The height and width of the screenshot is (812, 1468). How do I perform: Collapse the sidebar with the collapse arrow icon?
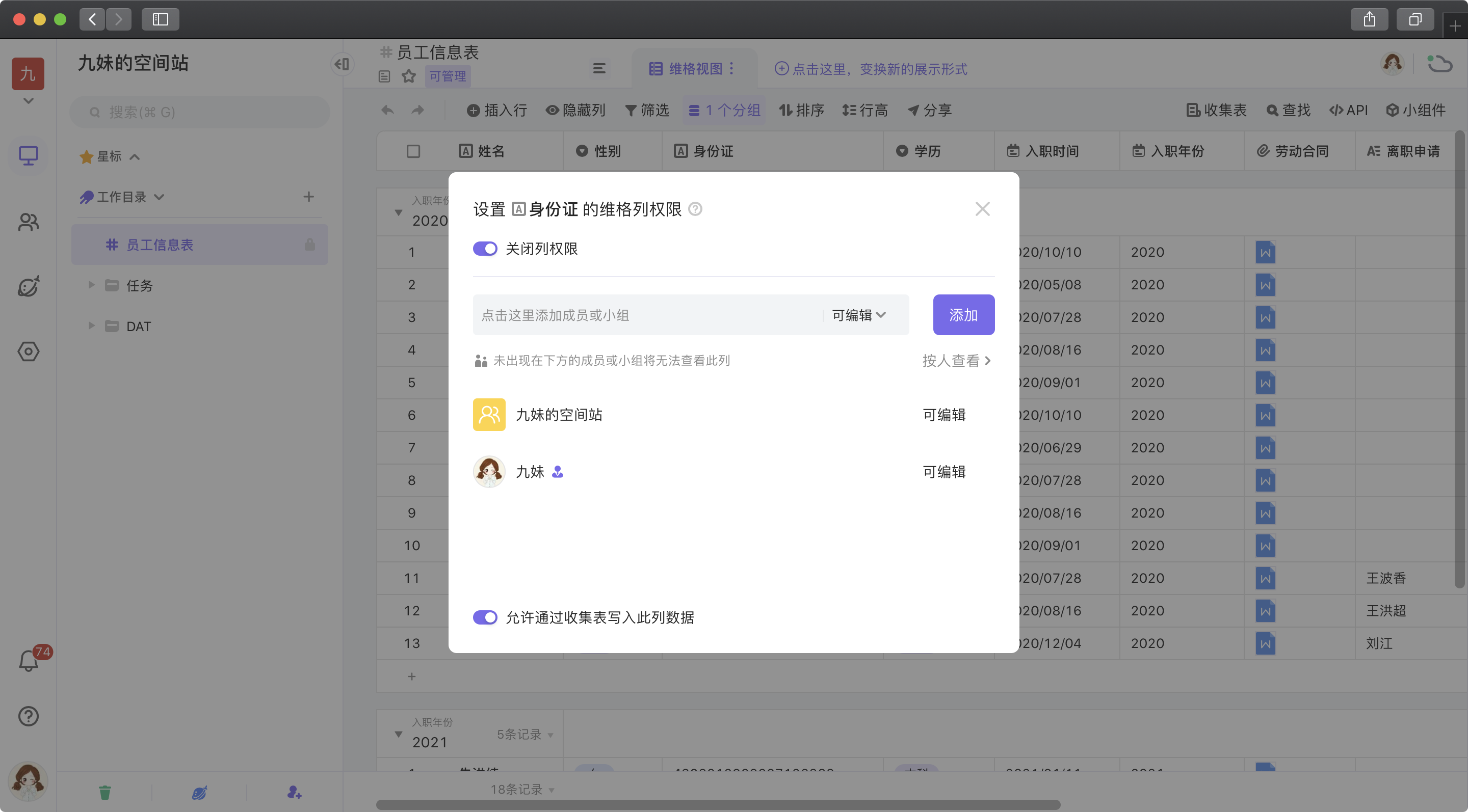click(342, 64)
